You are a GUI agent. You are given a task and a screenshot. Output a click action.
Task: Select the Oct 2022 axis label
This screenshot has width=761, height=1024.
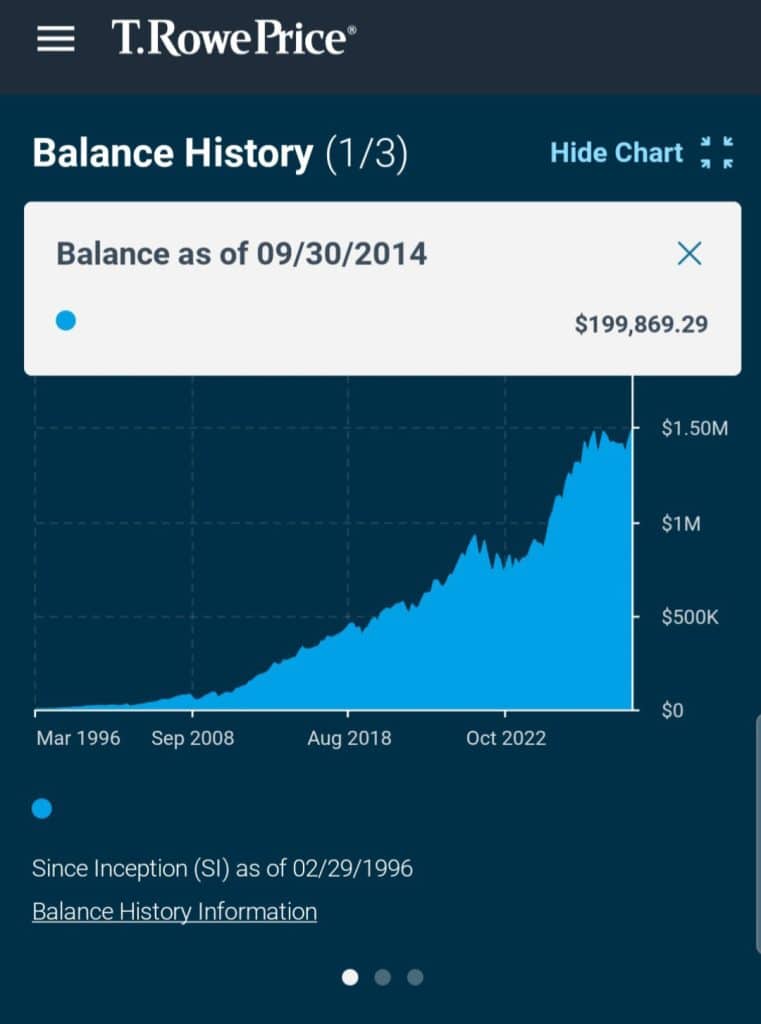click(506, 738)
